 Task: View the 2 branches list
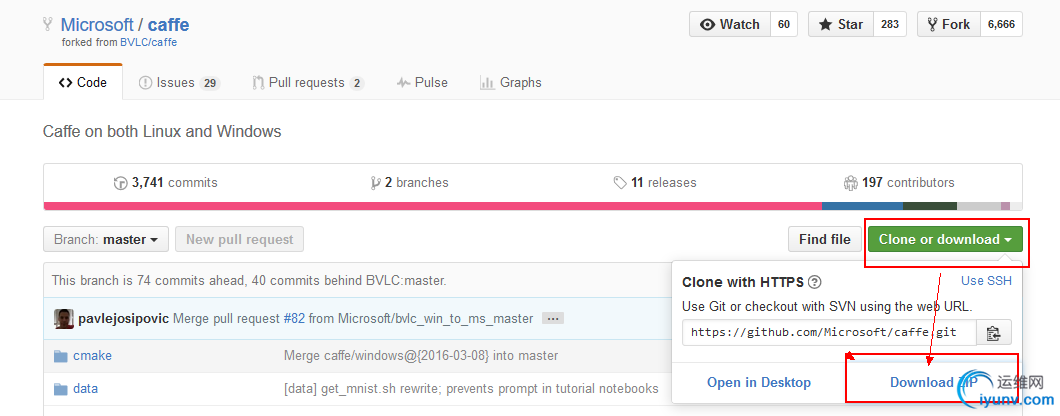click(410, 183)
